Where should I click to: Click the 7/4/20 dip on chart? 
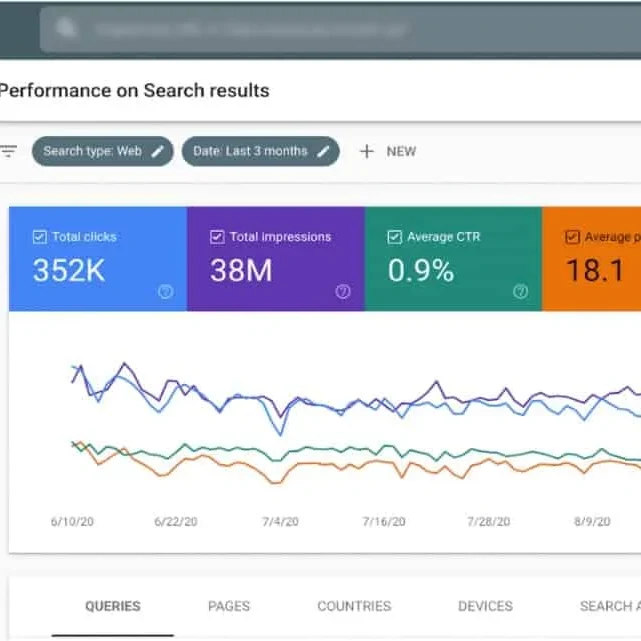(280, 434)
